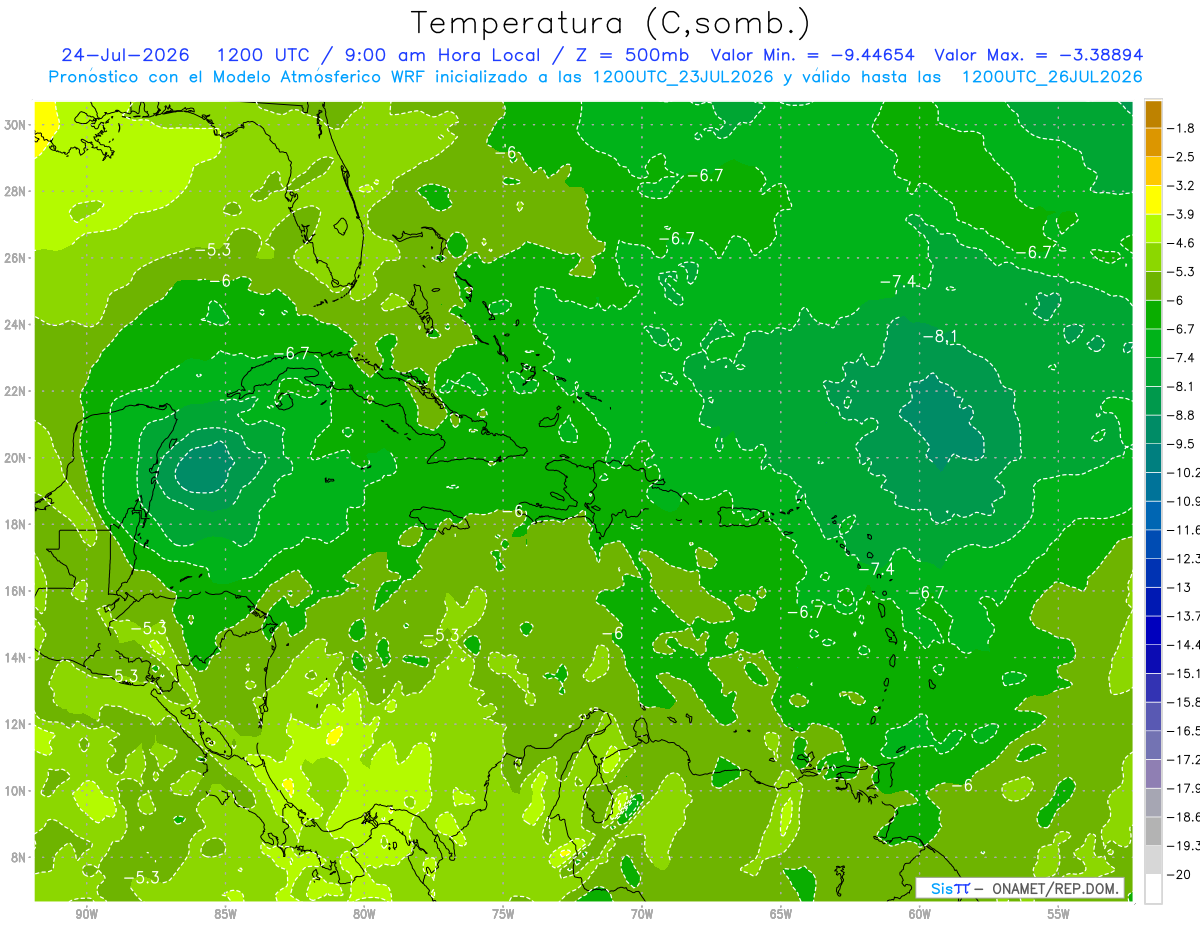This screenshot has width=1200, height=927.
Task: Click the -9.5 value on the color scale
Action: (x=1182, y=443)
